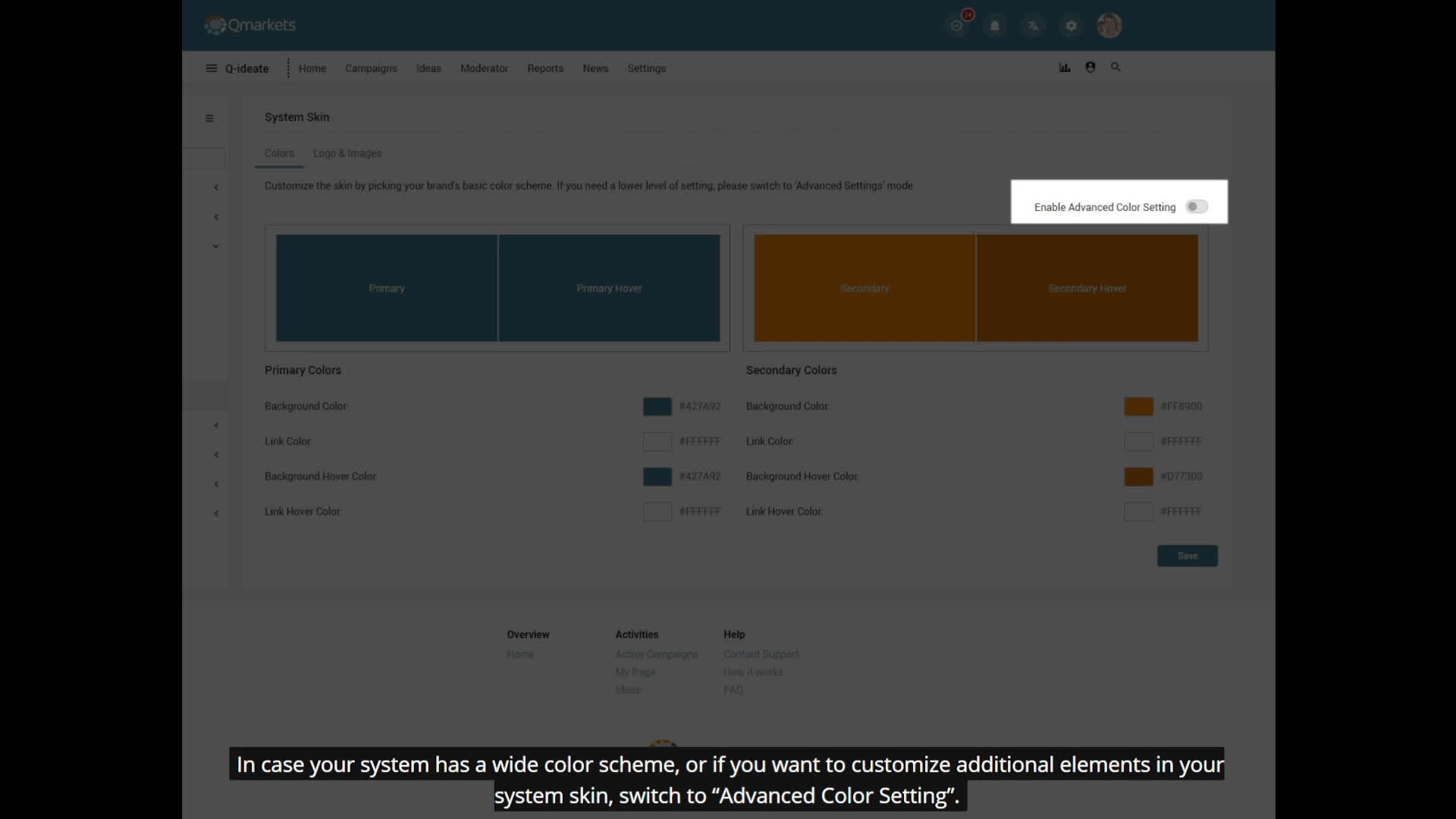The width and height of the screenshot is (1456, 819).
Task: Click the user profile avatar
Action: [x=1109, y=26]
